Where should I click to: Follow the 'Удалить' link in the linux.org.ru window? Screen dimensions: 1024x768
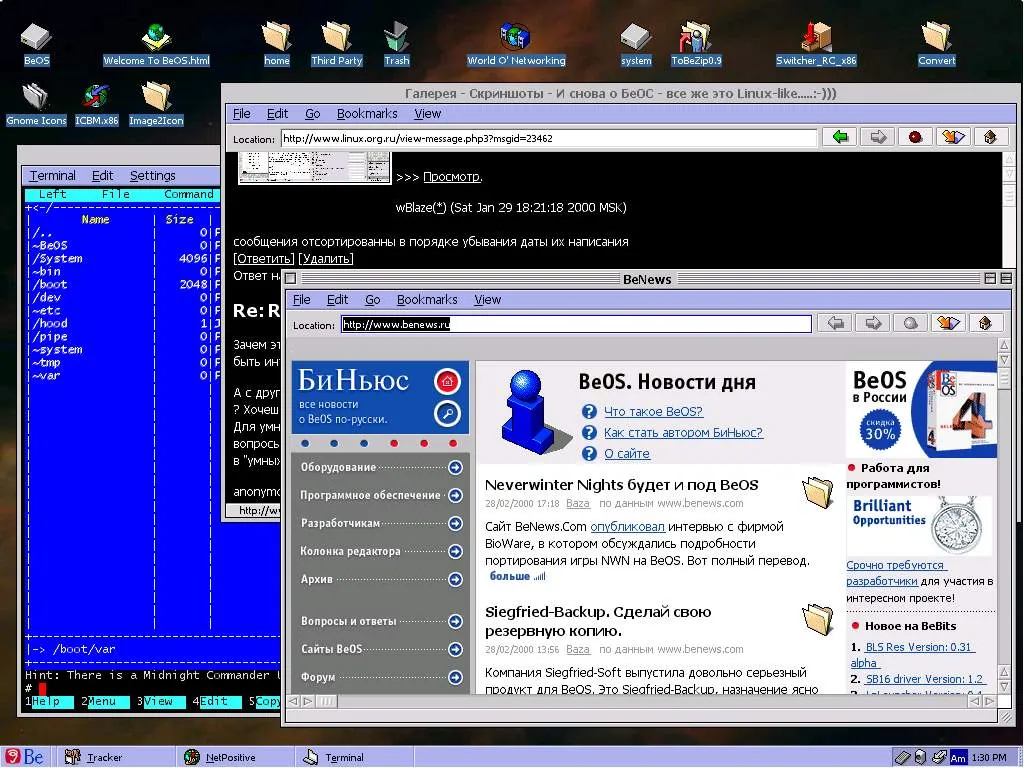pyautogui.click(x=327, y=259)
